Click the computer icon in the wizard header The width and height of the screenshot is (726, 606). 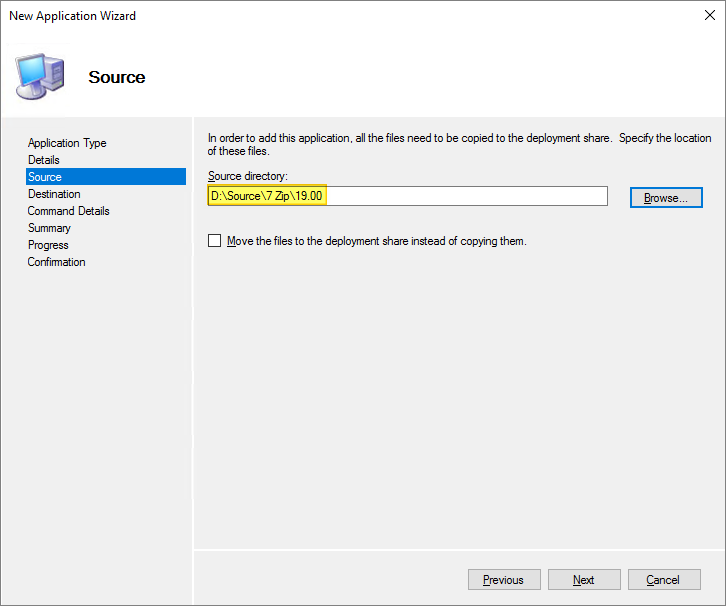pos(40,75)
